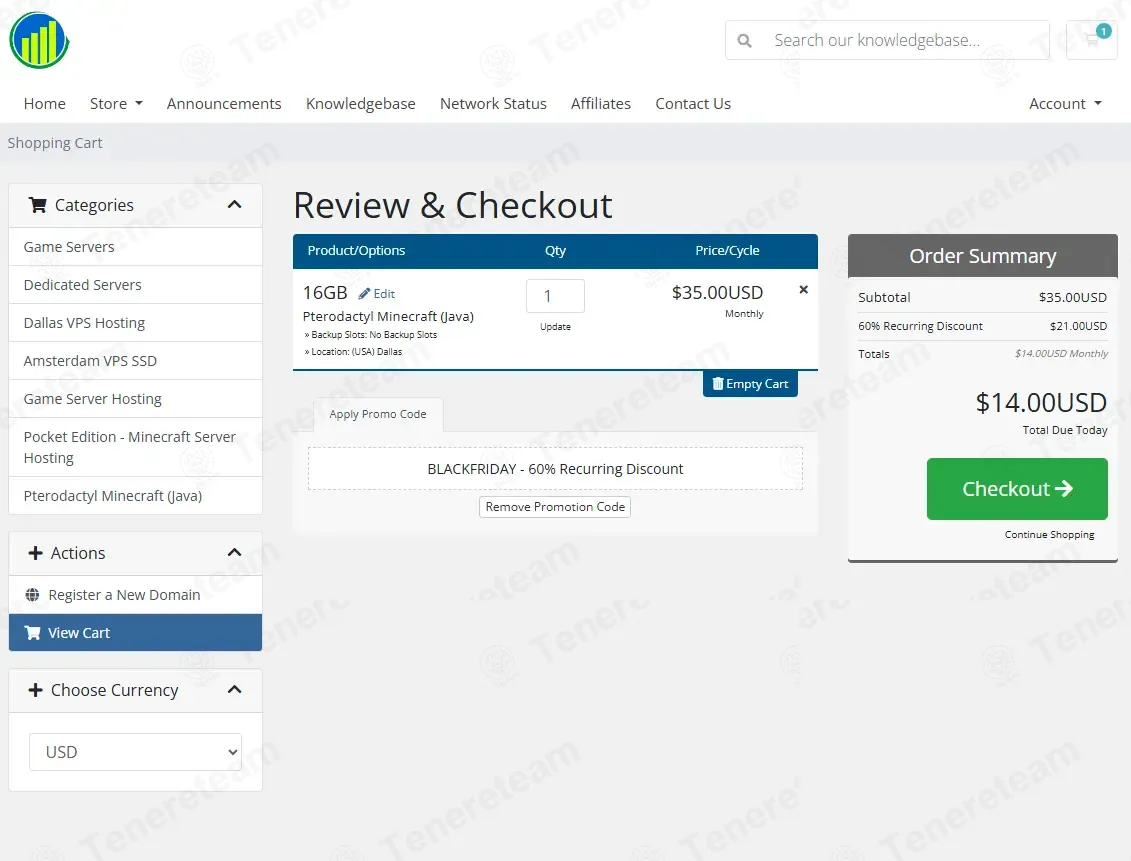Open Game Server Hosting category
Screen dimensions: 1131x861
click(136, 399)
